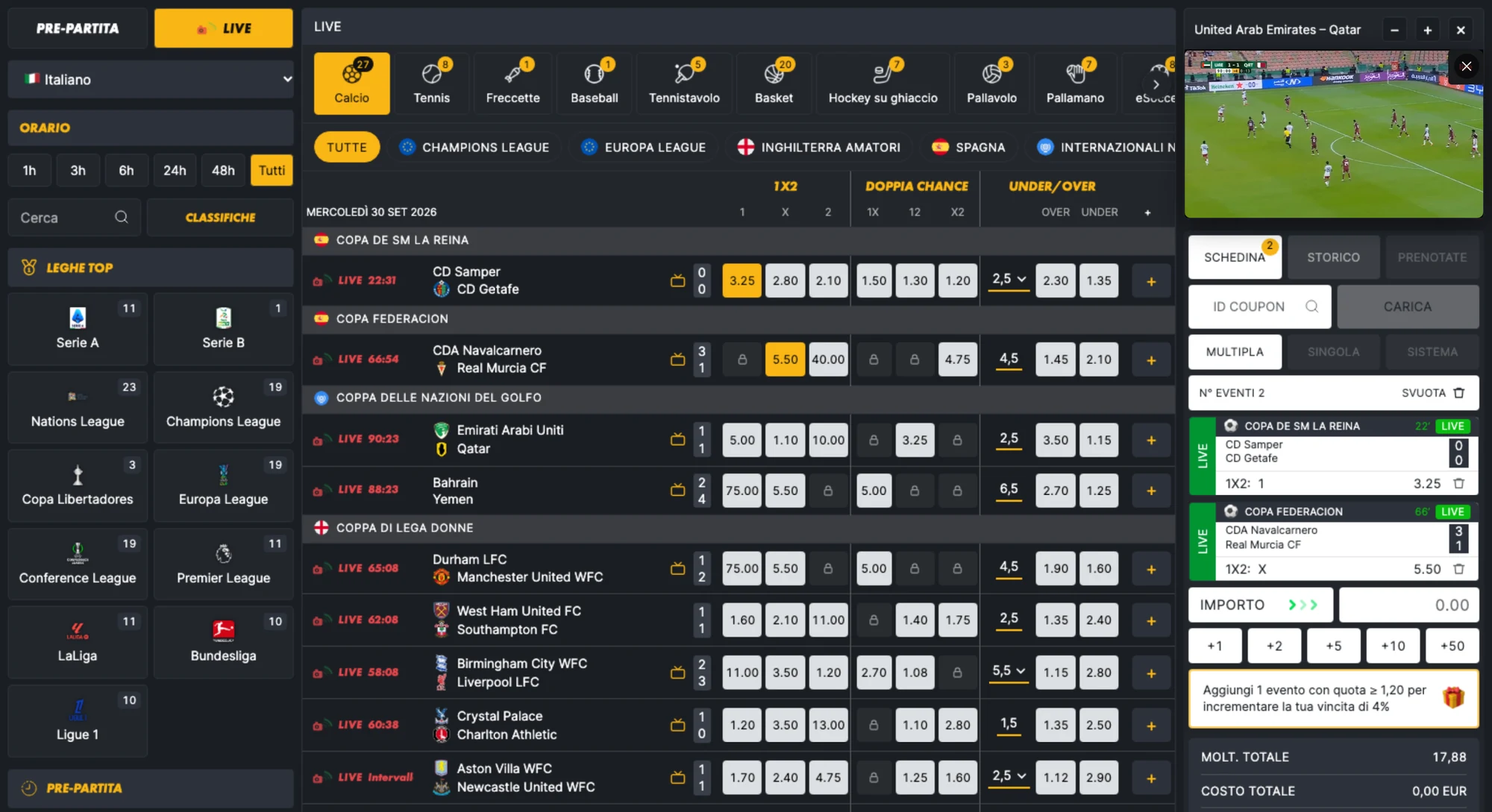Switch to PRE-PARTITA tab
This screenshot has width=1492, height=812.
coord(78,28)
